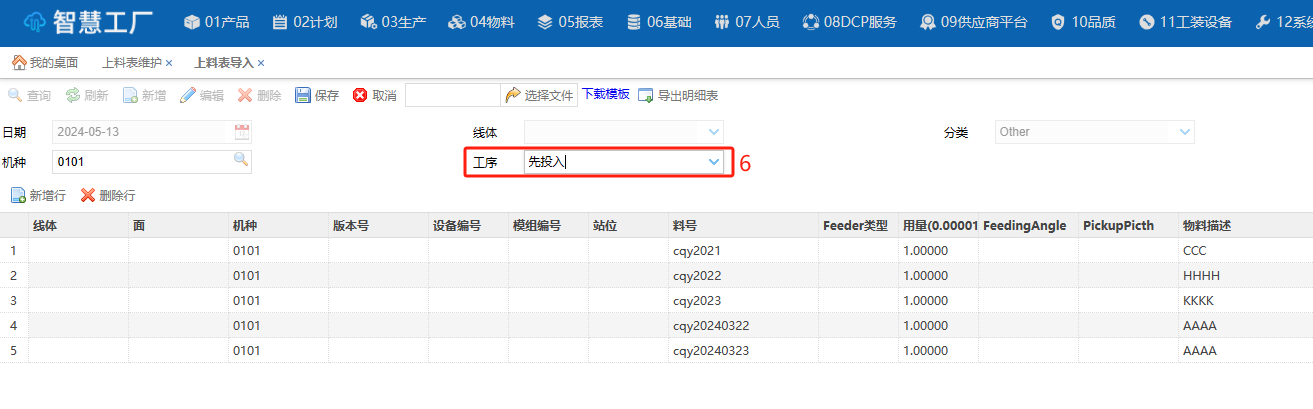Image resolution: width=1313 pixels, height=409 pixels.
Task: Click the 料号 column header
Action: click(x=685, y=226)
